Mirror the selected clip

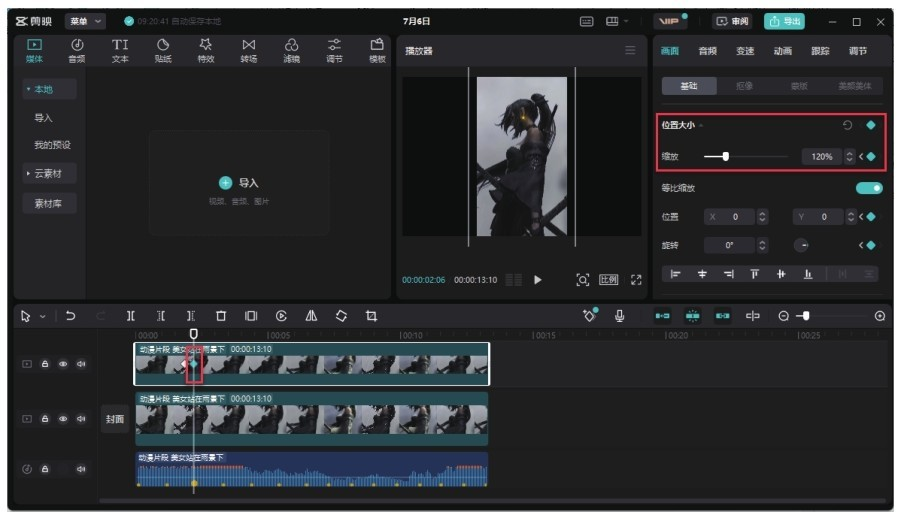(311, 316)
